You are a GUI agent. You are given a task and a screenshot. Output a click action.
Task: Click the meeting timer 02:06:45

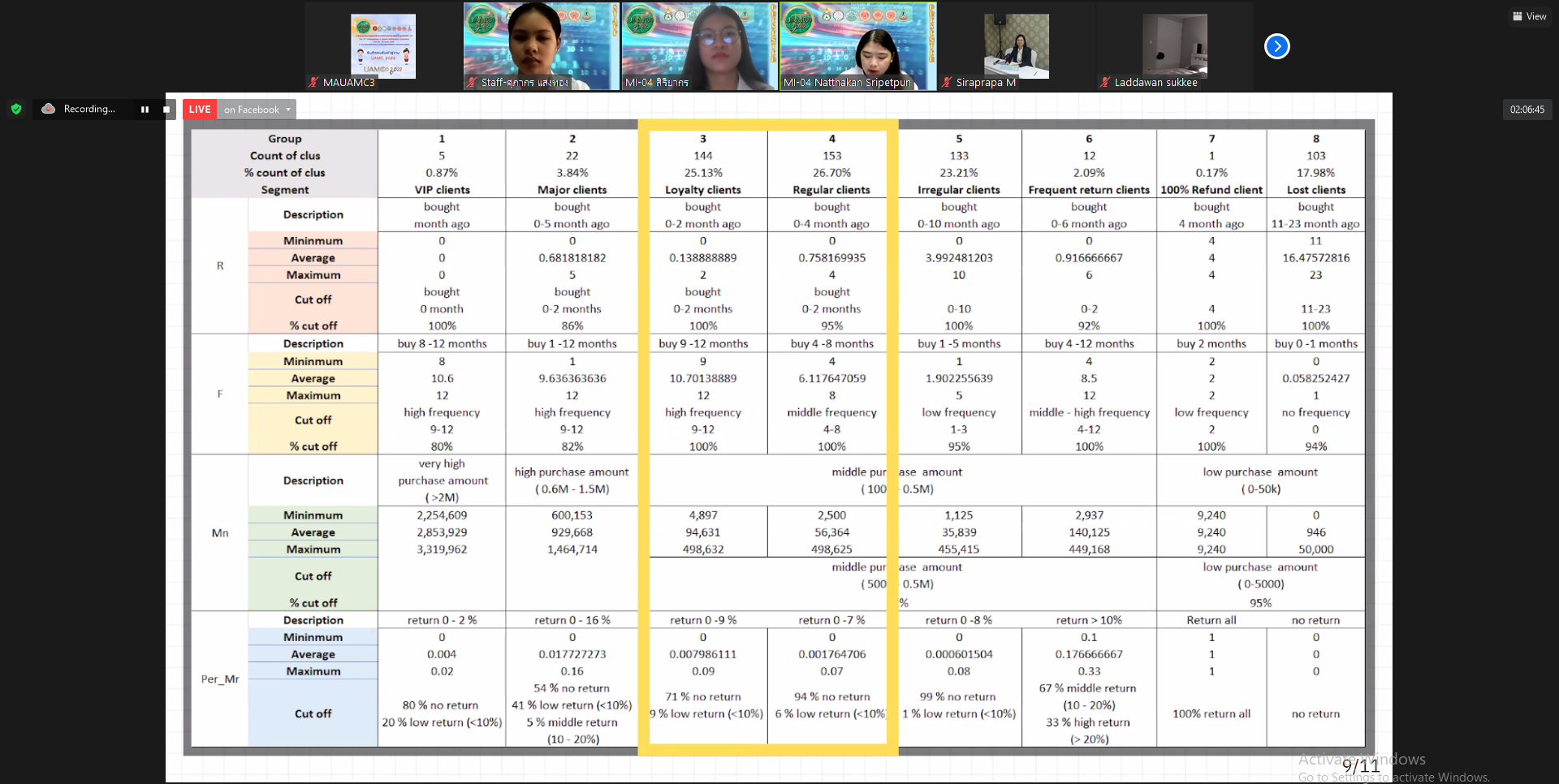[x=1527, y=110]
